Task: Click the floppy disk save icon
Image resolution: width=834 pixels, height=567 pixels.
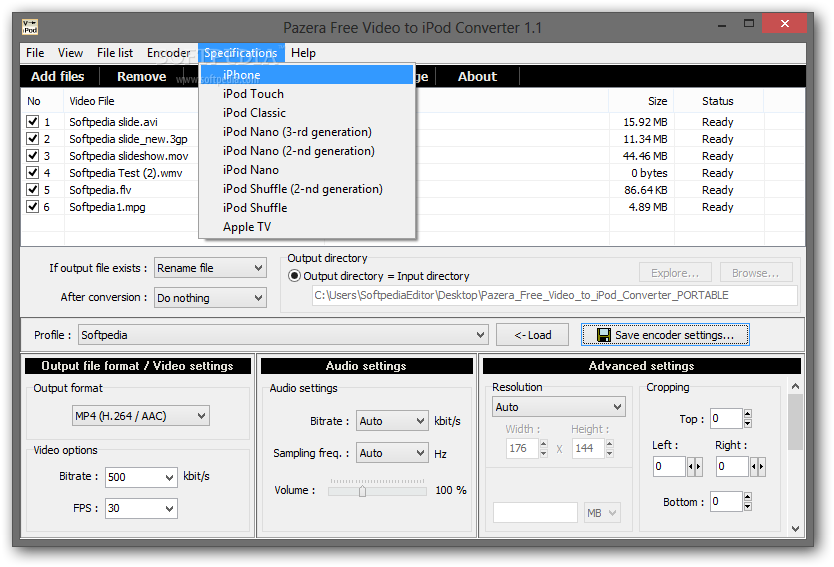Action: (x=603, y=335)
